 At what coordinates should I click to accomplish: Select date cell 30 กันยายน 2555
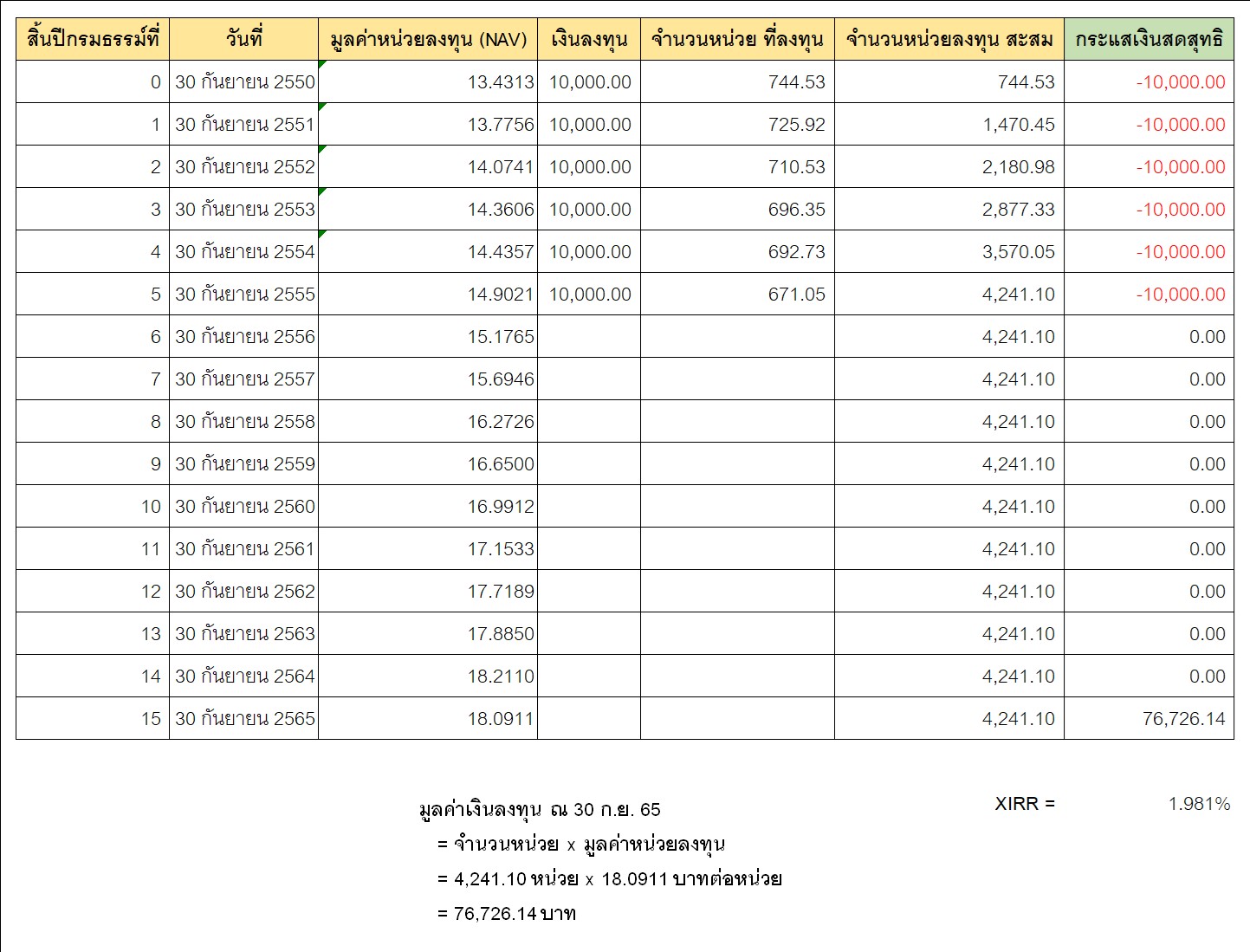click(244, 295)
